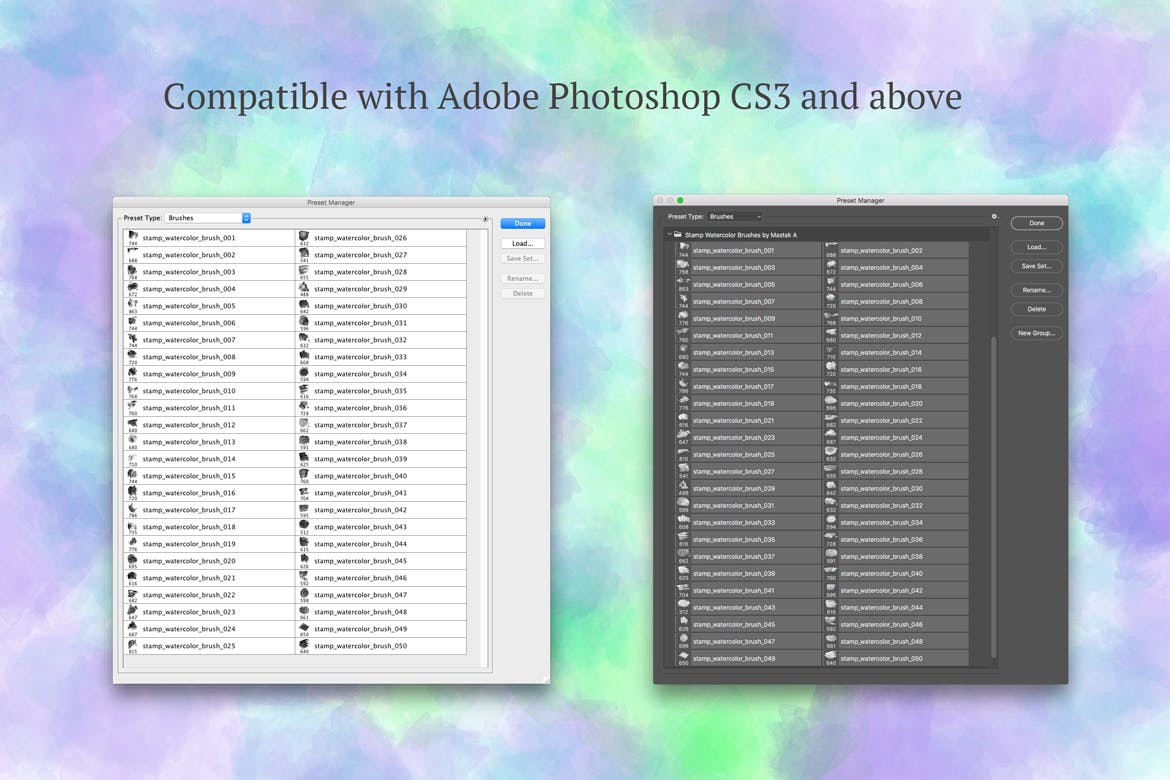Click Load... in the light Preset Manager

tap(522, 243)
